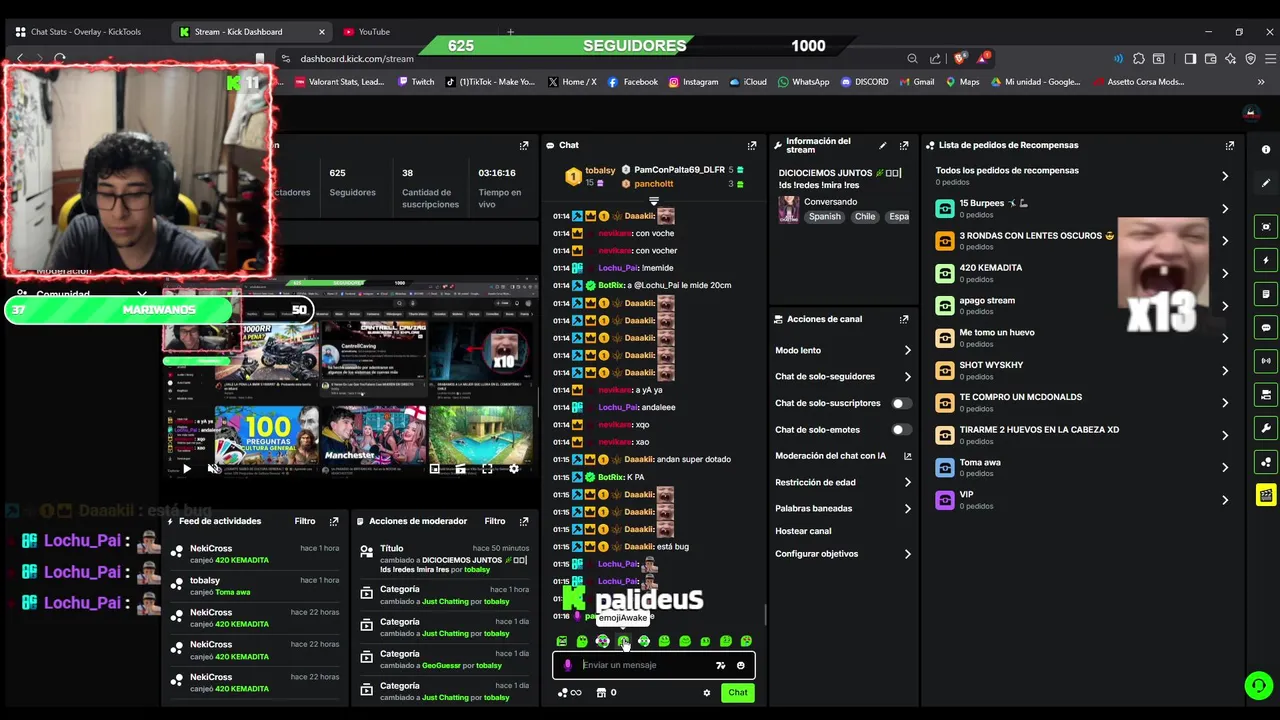Open chat settings gear icon

click(707, 693)
